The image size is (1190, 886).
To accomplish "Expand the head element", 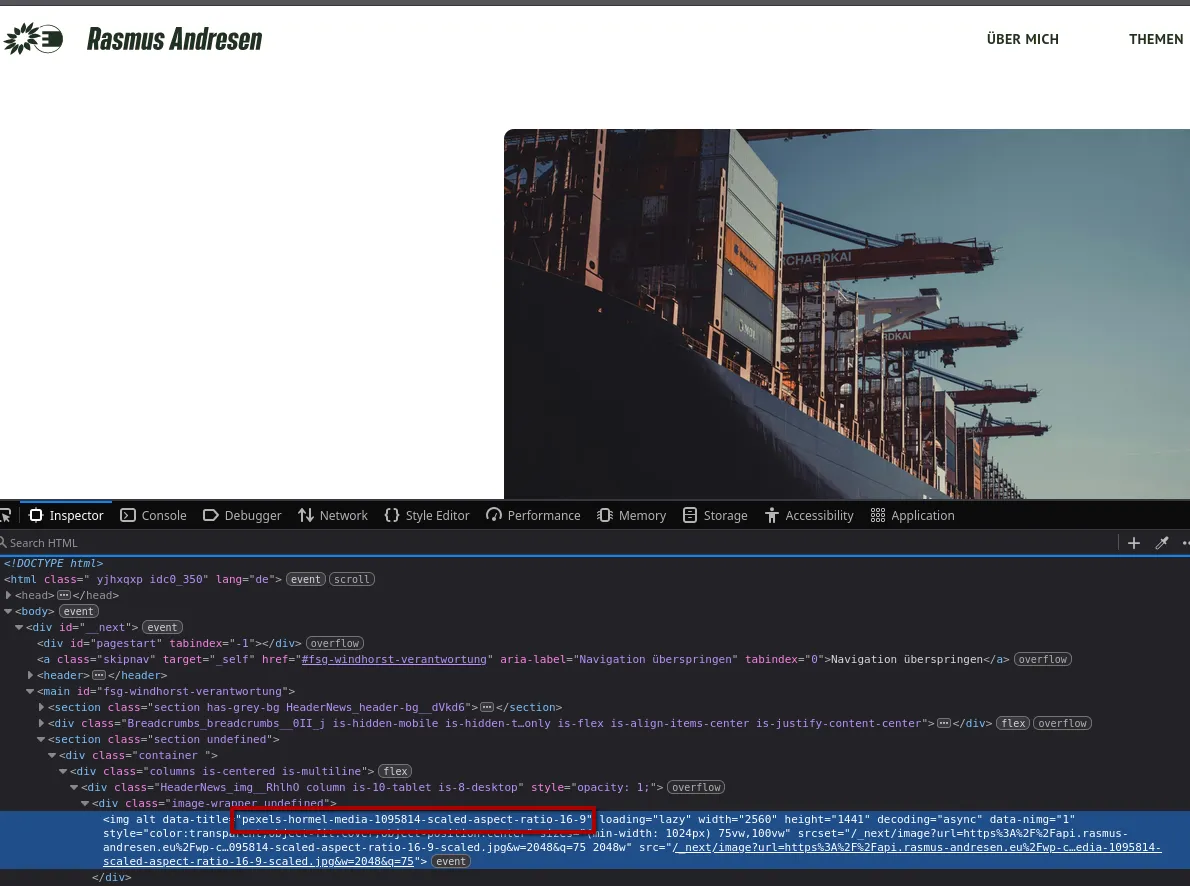I will (8, 595).
